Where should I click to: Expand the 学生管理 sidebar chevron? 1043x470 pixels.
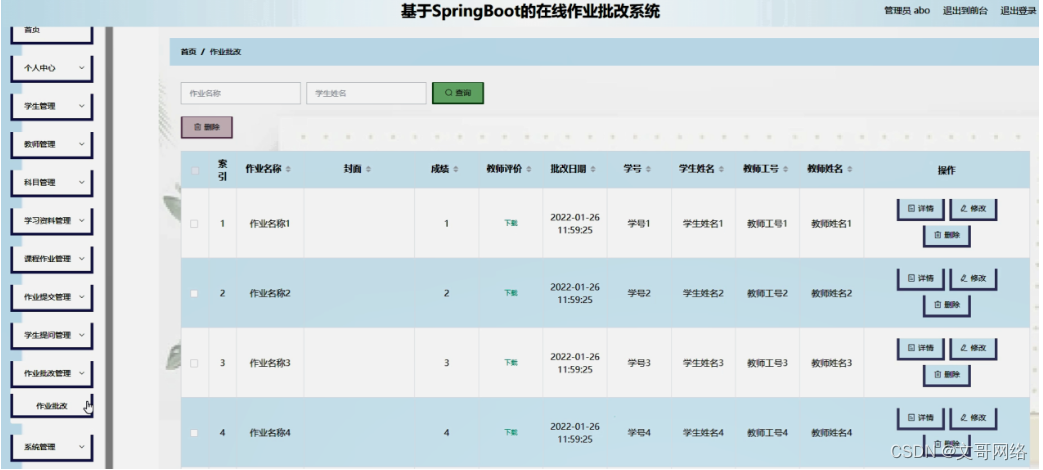click(x=82, y=106)
